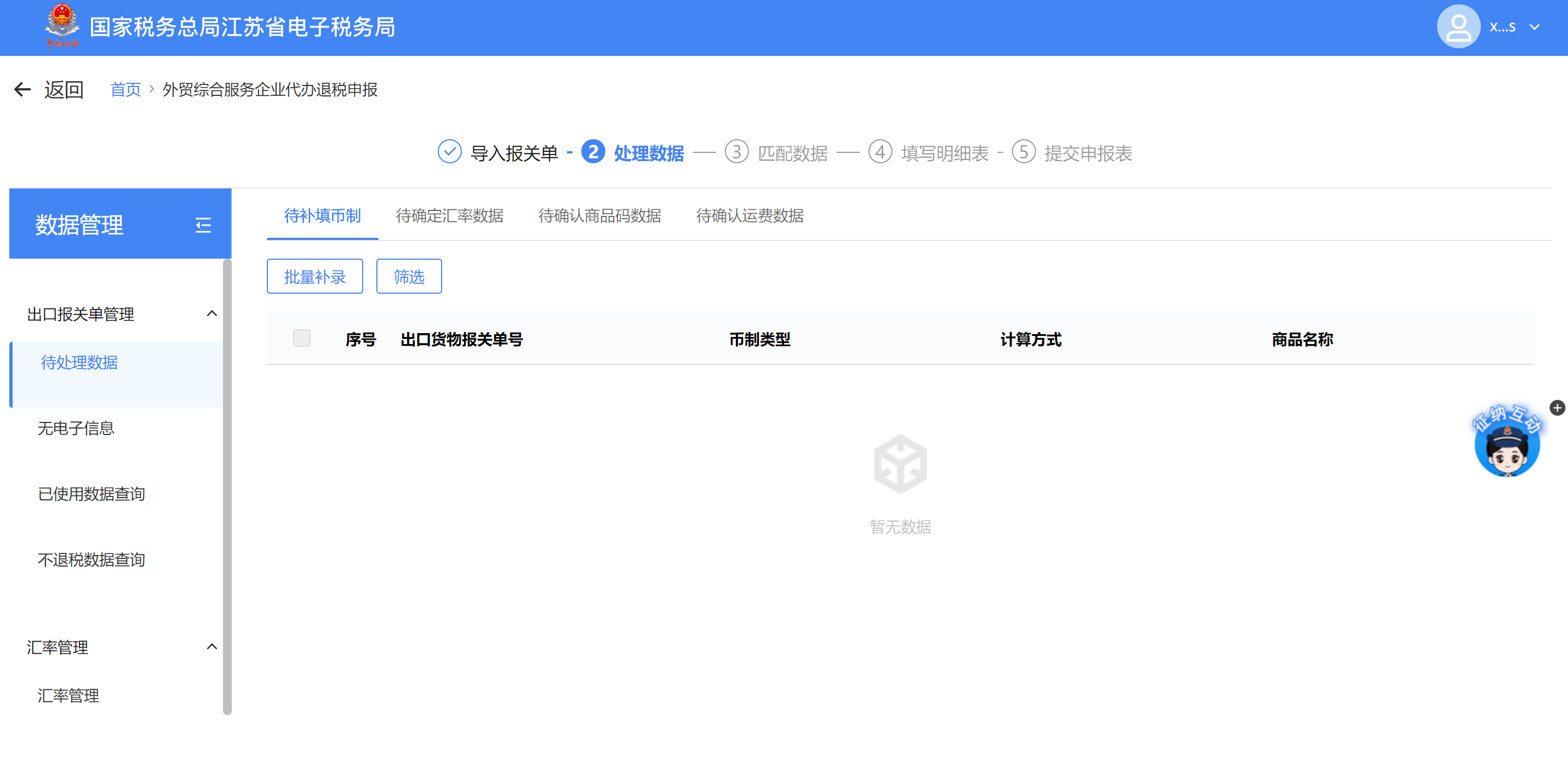Image resolution: width=1568 pixels, height=777 pixels.
Task: Open the user account dropdown arrow
Action: (1535, 27)
